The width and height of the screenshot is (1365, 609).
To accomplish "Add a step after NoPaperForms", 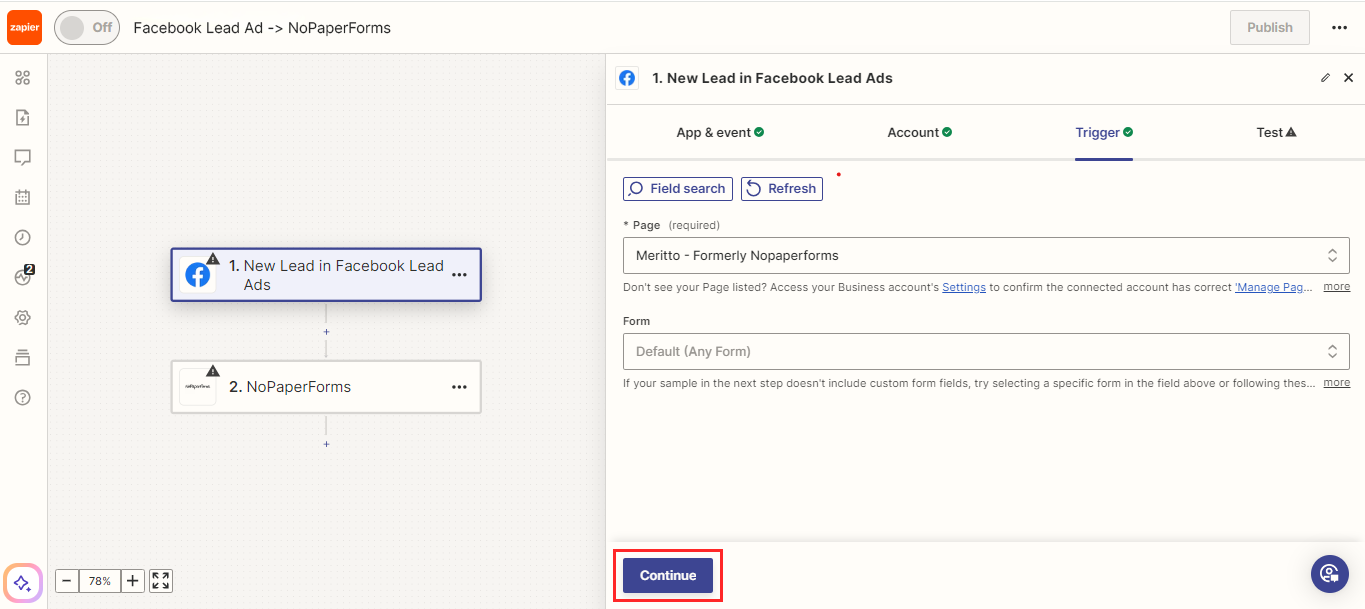I will tap(326, 444).
